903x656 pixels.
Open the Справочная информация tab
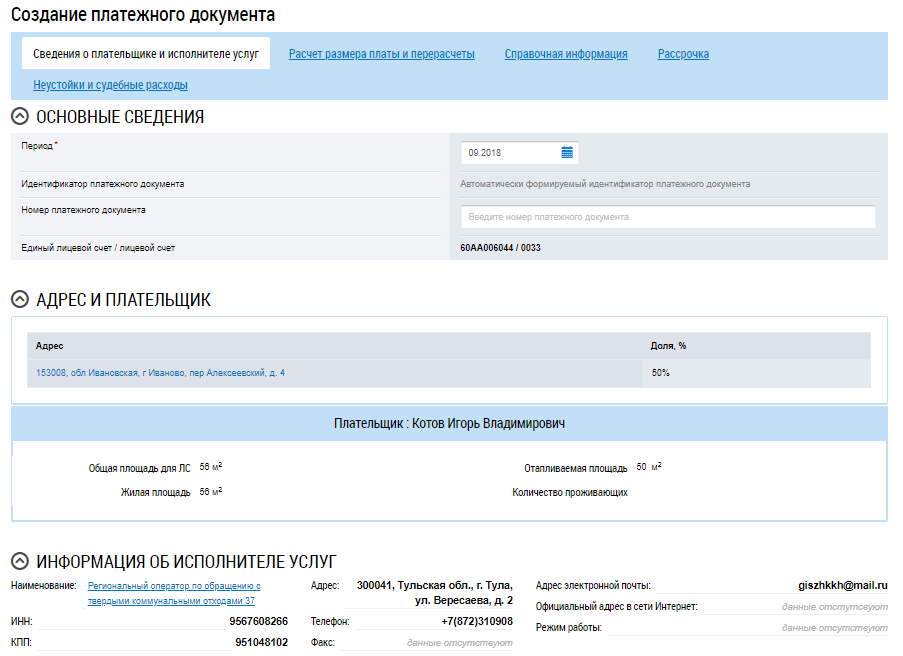pos(566,54)
